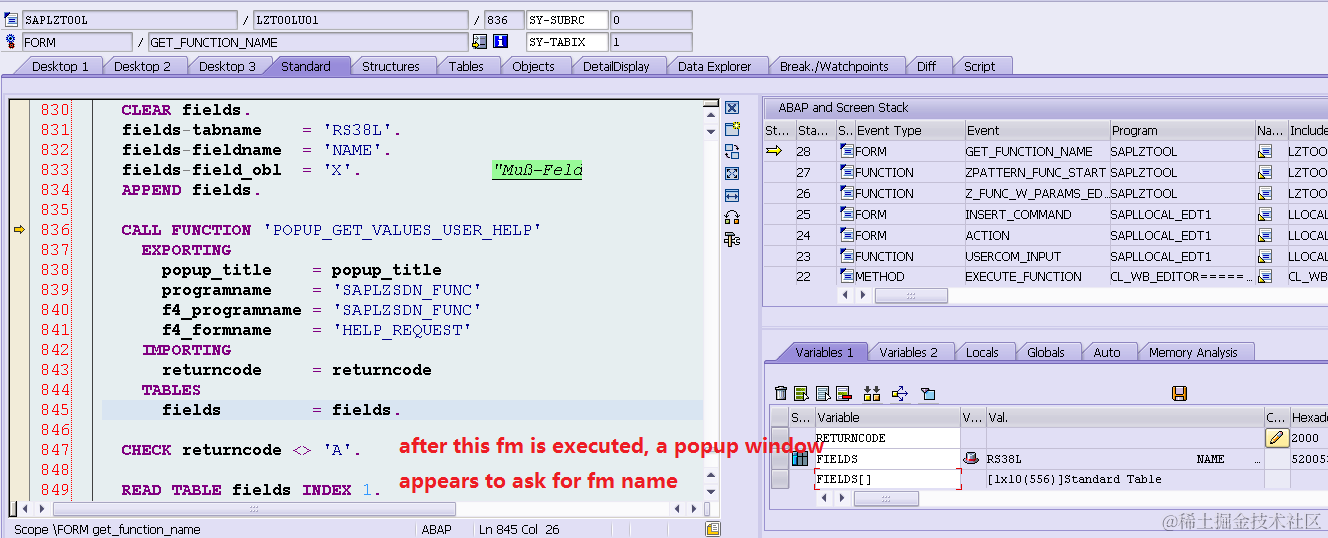This screenshot has height=538, width=1328.
Task: Open the Globals tab
Action: coord(1046,352)
